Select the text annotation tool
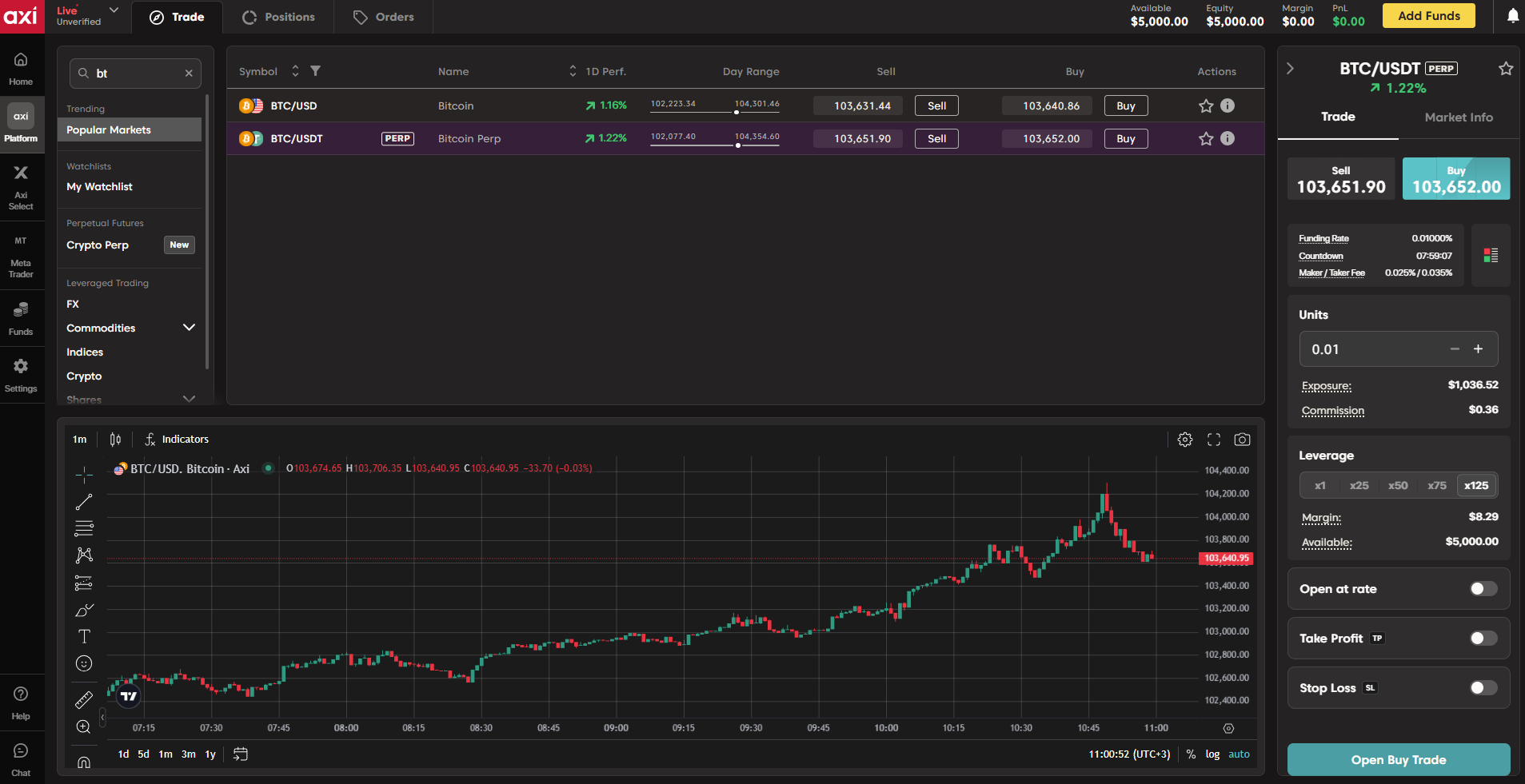 coord(84,636)
